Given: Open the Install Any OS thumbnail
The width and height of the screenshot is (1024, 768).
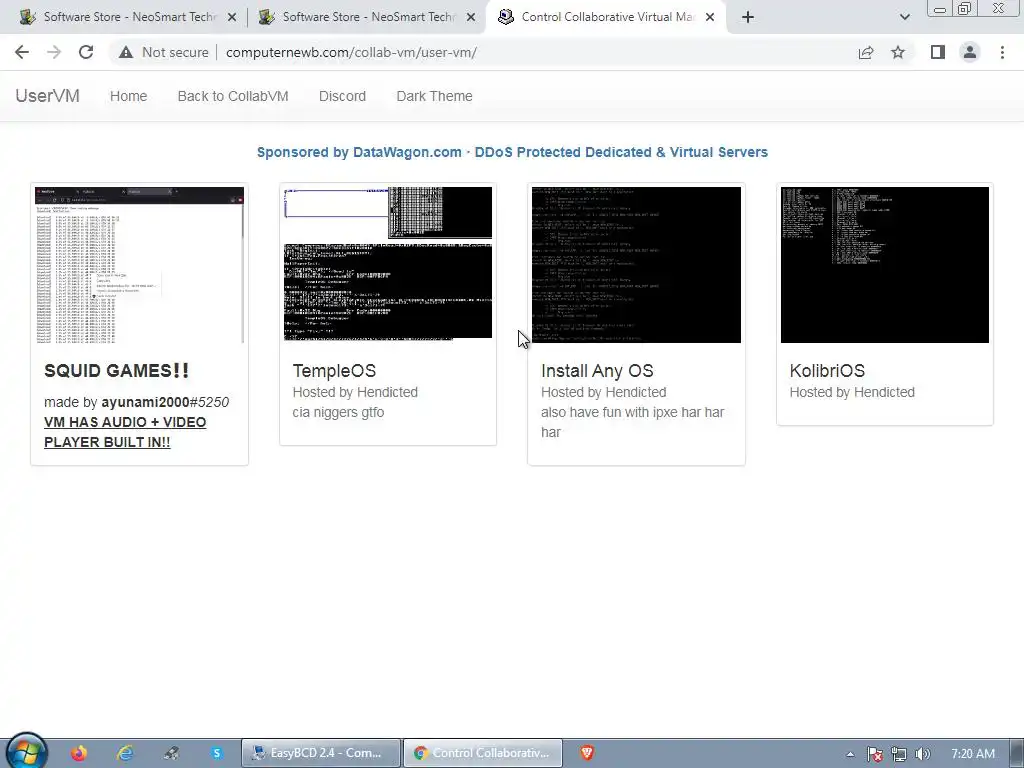Looking at the screenshot, I should tap(637, 264).
